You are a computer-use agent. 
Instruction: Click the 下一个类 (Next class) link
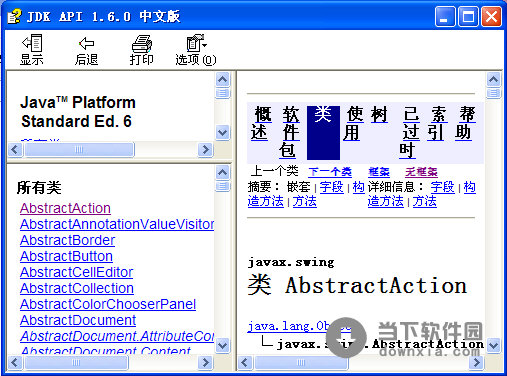click(330, 172)
